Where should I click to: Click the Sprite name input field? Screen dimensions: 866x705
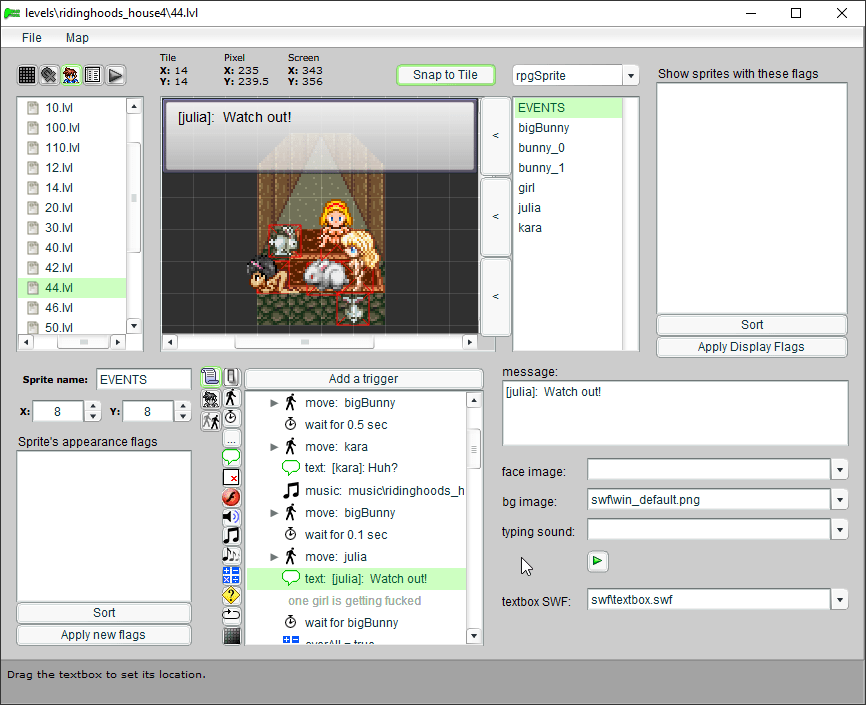(x=143, y=380)
